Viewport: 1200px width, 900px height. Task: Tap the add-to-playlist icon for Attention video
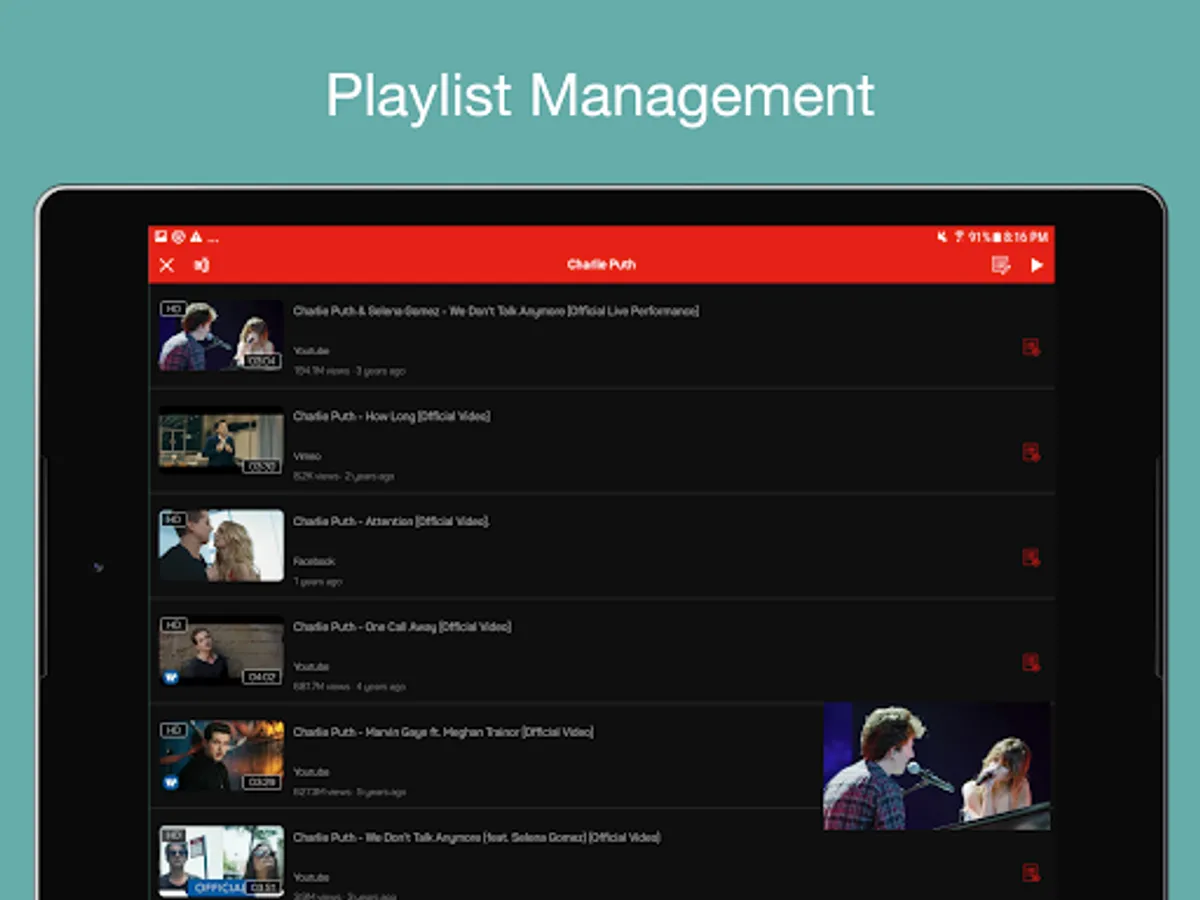click(x=1031, y=557)
